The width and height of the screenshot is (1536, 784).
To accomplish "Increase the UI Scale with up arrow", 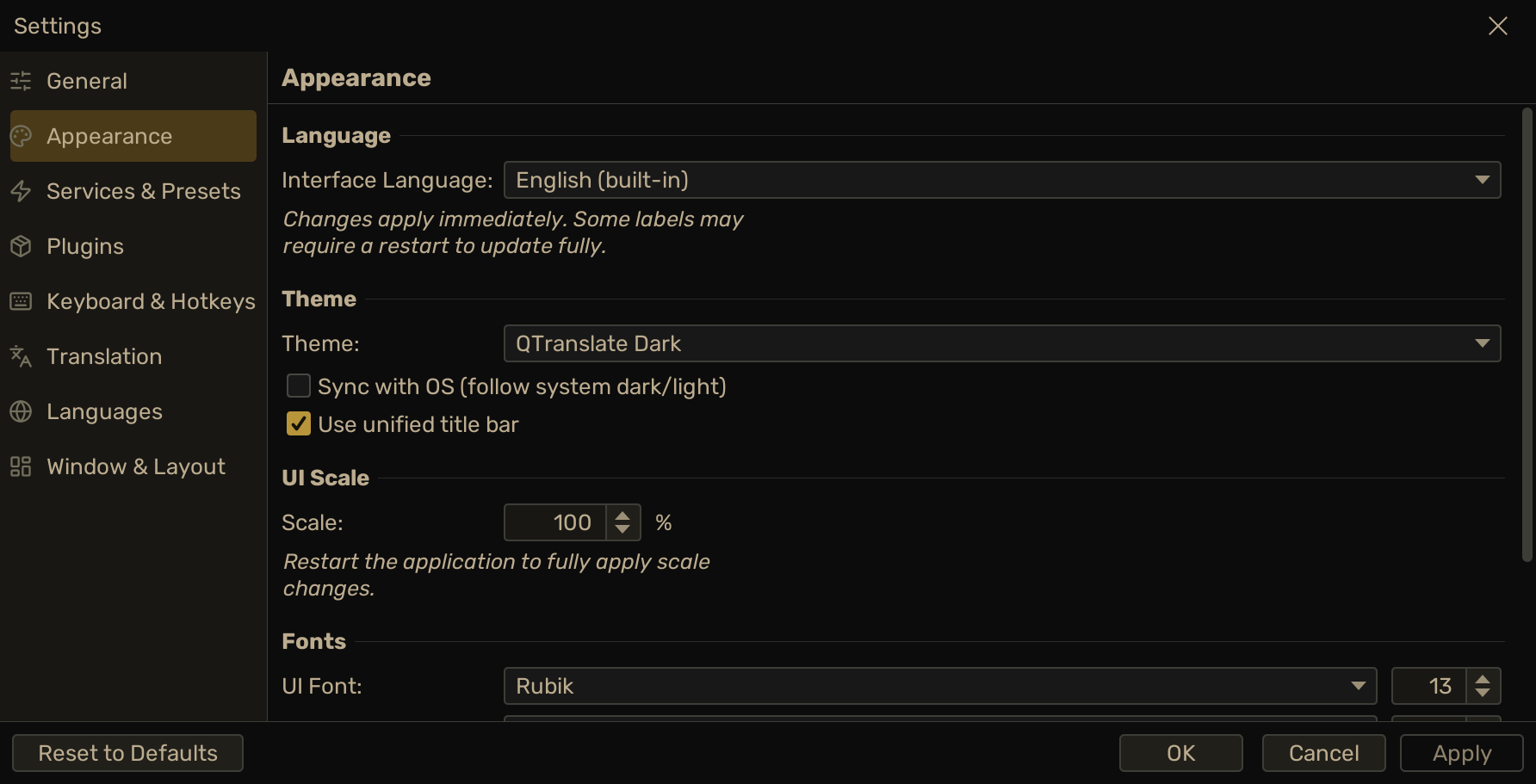I will (x=622, y=515).
